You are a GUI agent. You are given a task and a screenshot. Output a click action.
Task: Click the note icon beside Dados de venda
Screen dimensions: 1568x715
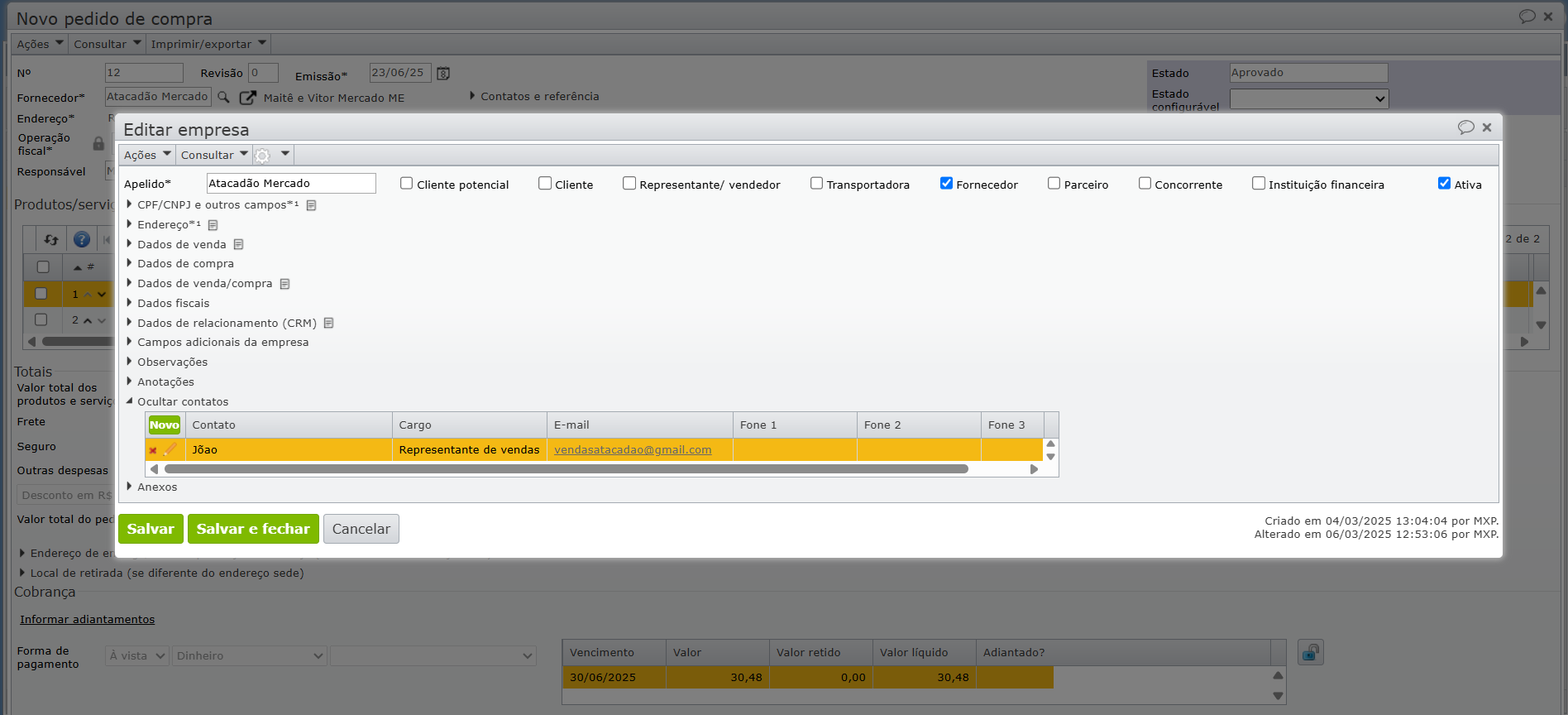tap(239, 245)
